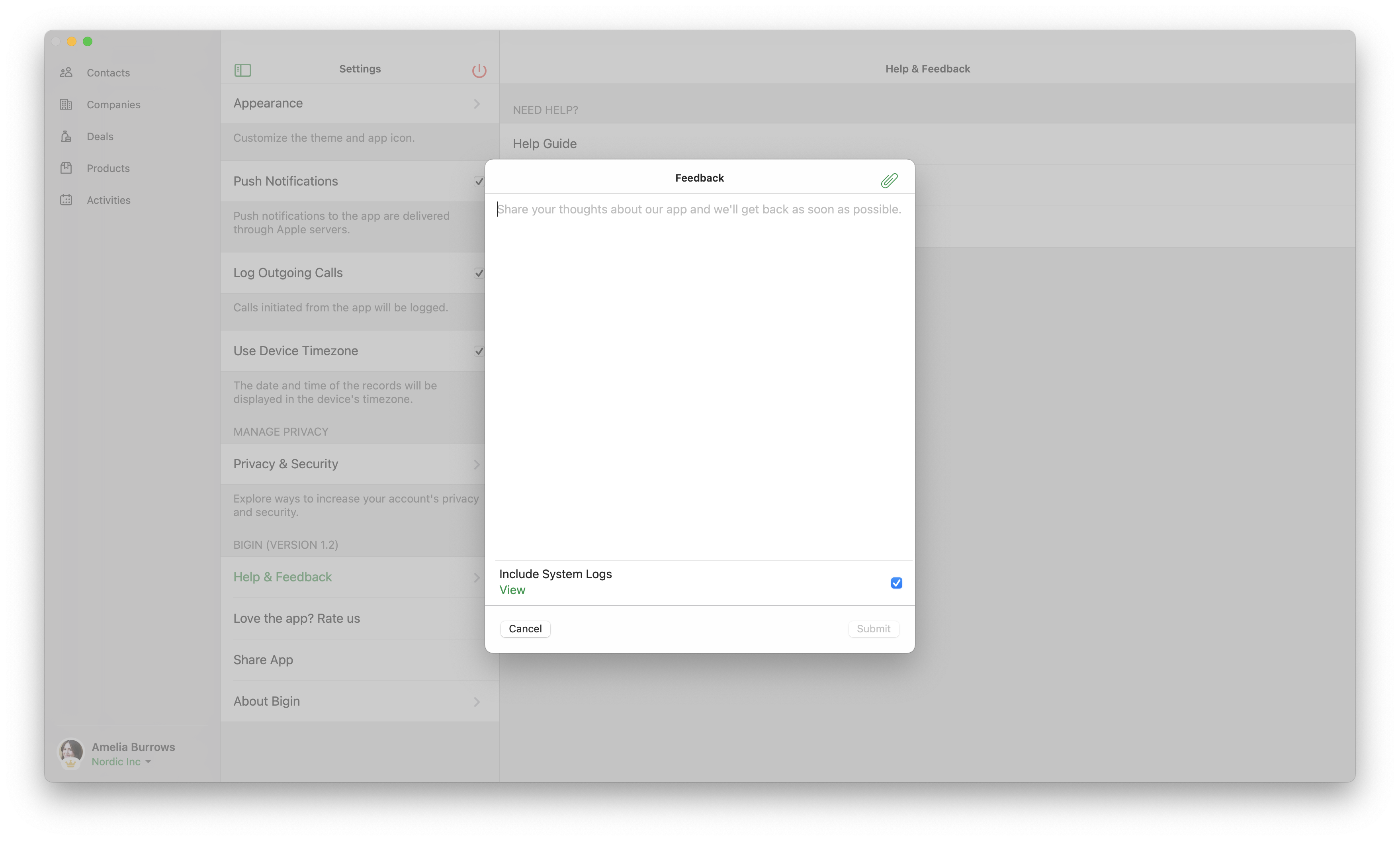
Task: Go to Products sidebar icon
Action: click(66, 168)
